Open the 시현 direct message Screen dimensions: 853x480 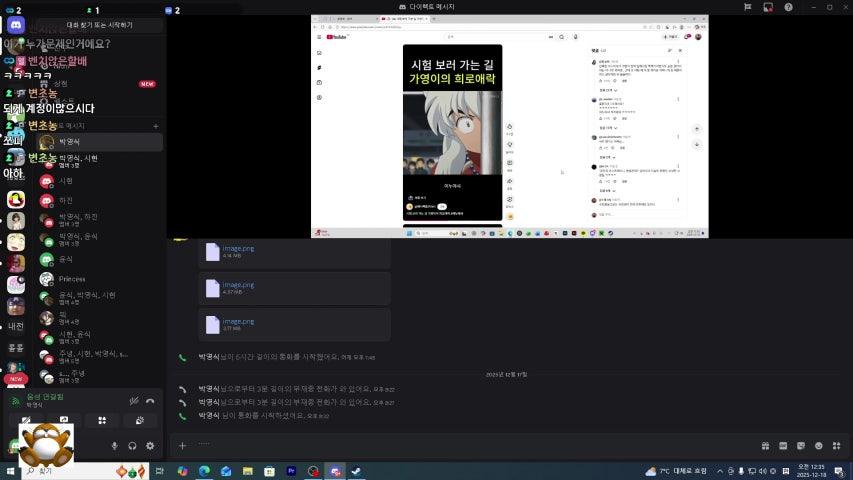coord(100,181)
